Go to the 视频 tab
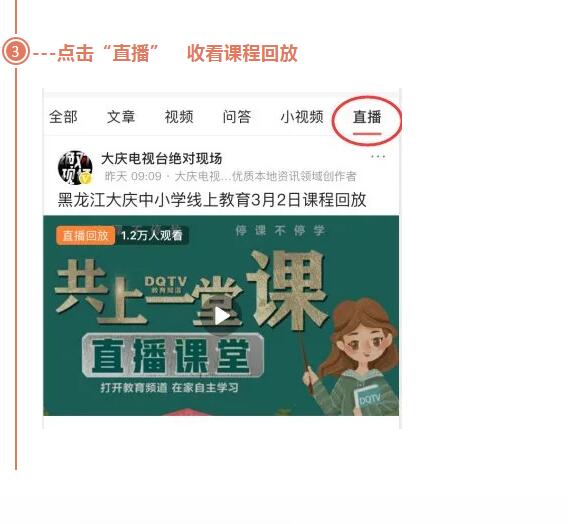Image resolution: width=580 pixels, height=524 pixels. pyautogui.click(x=179, y=117)
